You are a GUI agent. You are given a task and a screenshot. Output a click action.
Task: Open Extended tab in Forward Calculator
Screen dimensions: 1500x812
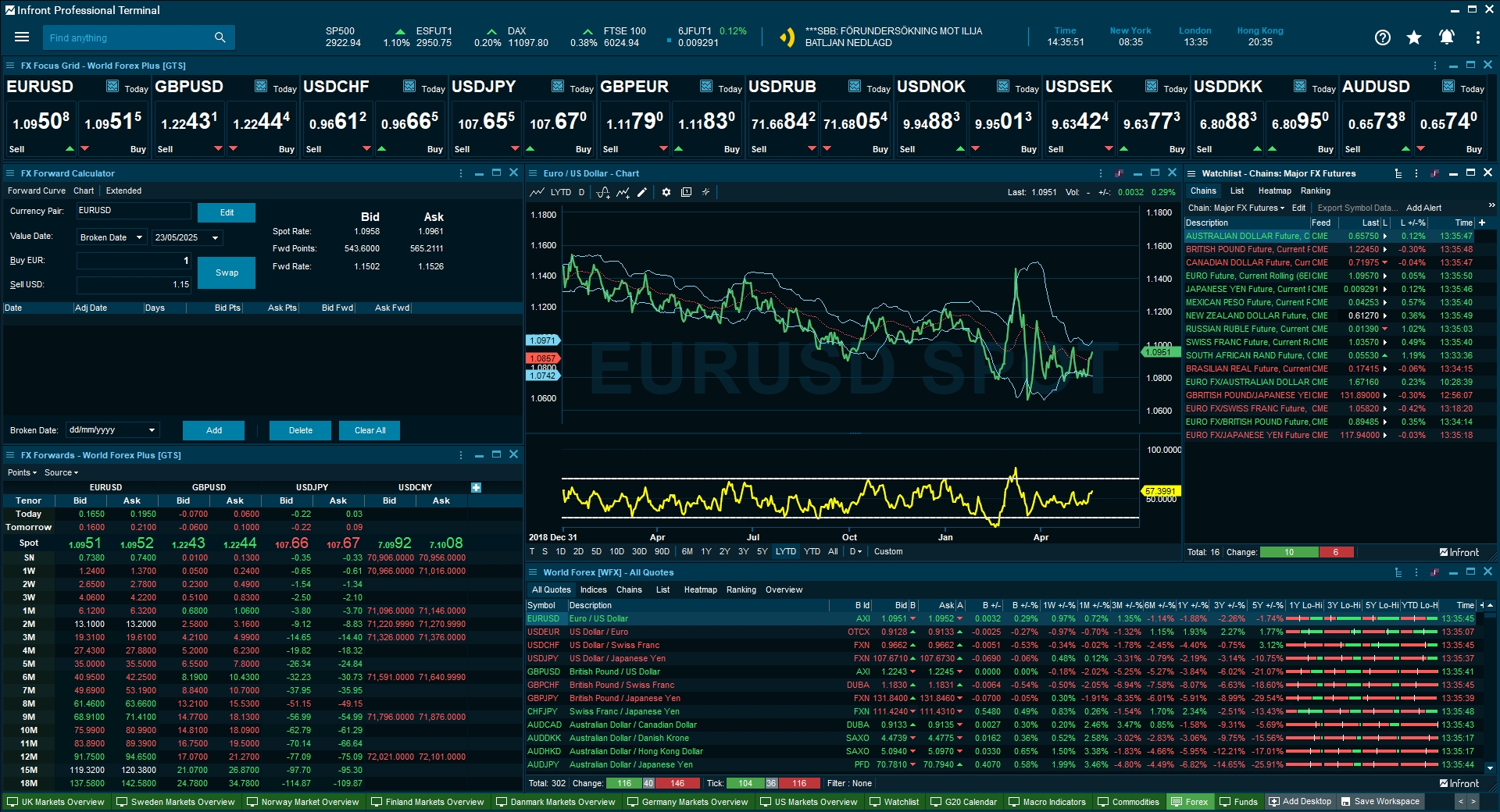pyautogui.click(x=123, y=191)
